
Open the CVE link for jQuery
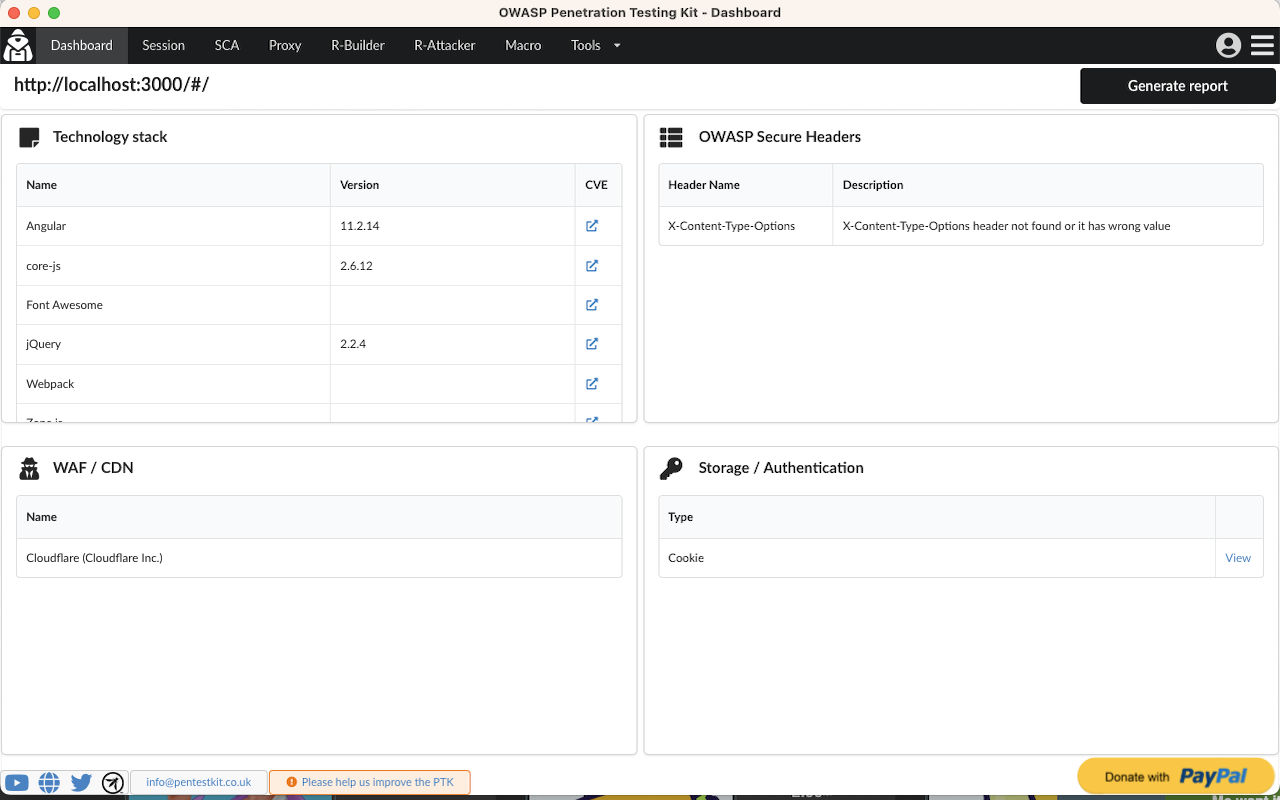pos(592,344)
